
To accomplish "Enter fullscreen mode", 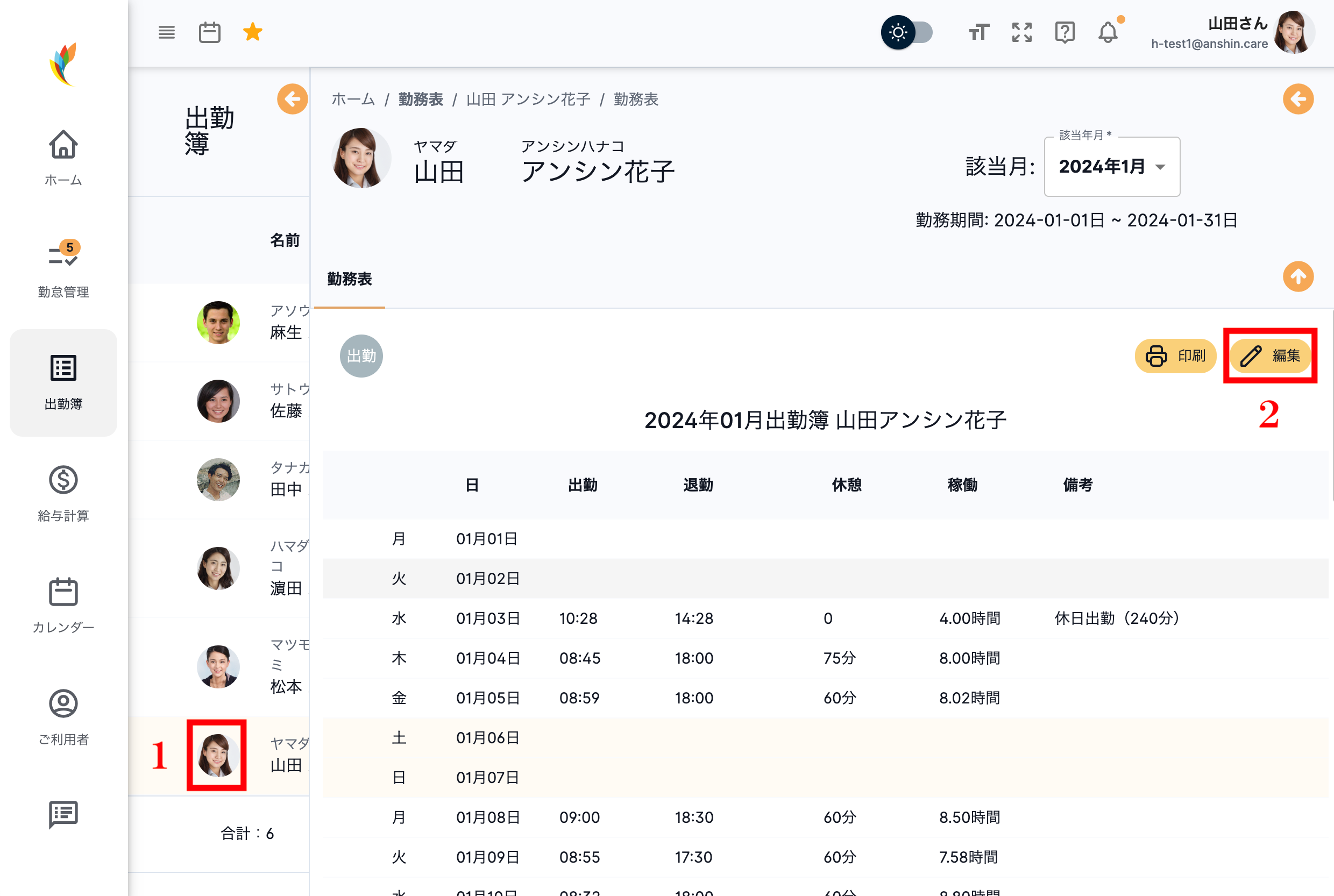I will click(1021, 33).
